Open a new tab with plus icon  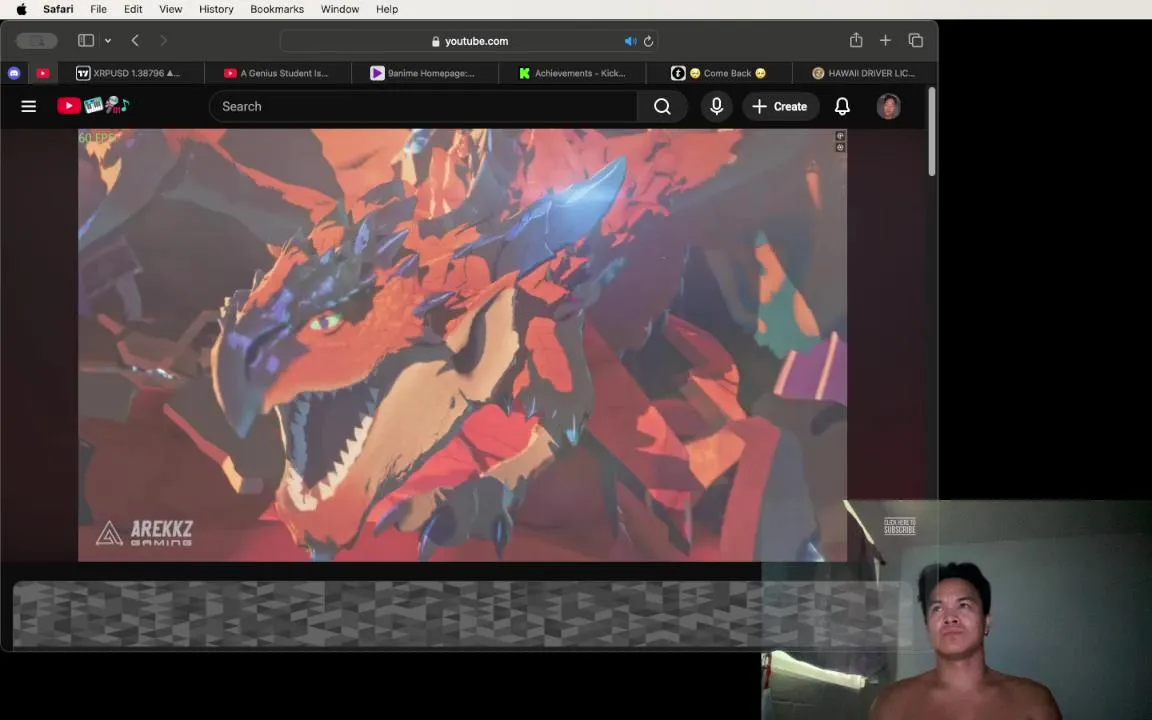pyautogui.click(x=885, y=40)
